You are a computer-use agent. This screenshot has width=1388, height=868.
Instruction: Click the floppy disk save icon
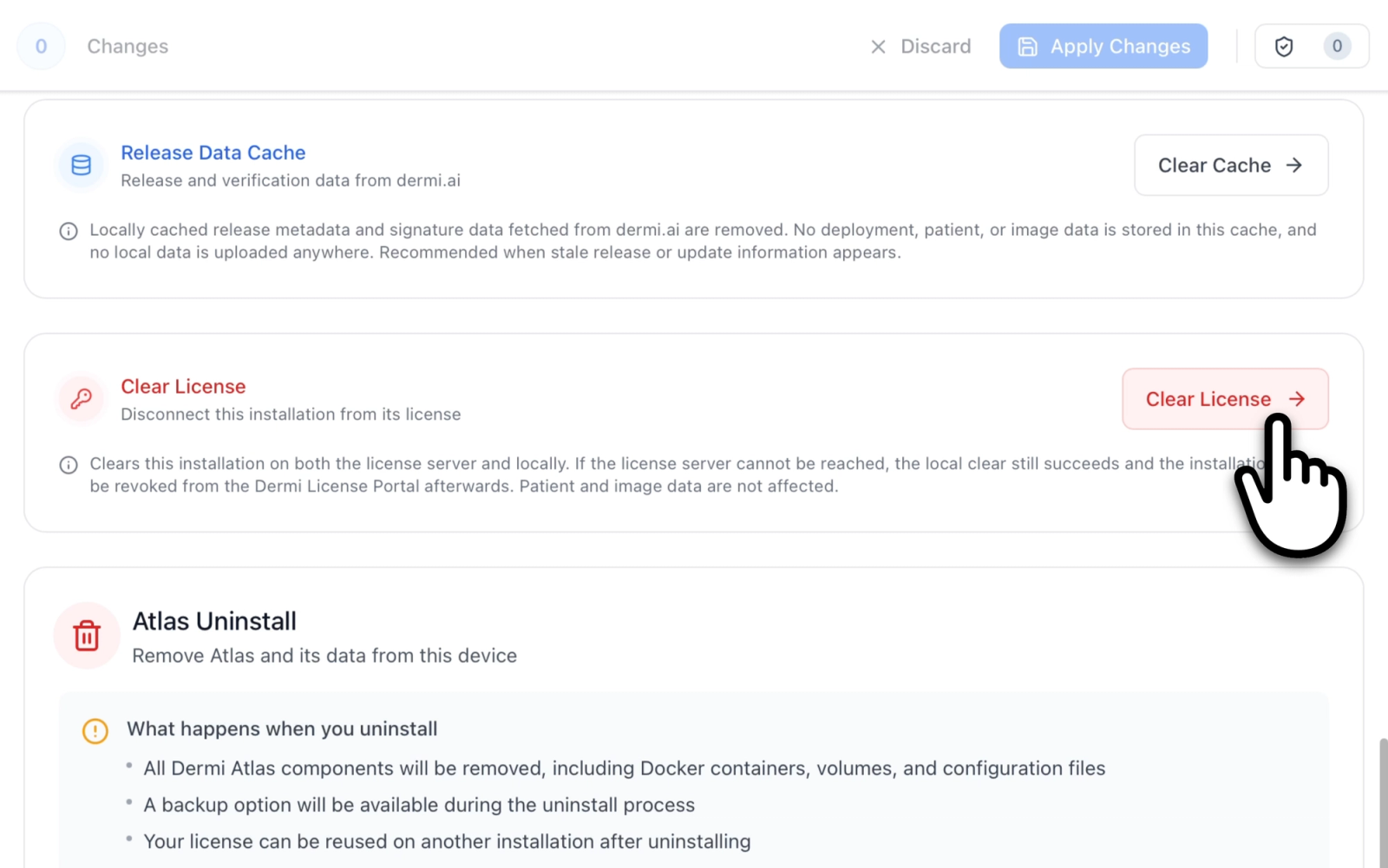(1027, 47)
